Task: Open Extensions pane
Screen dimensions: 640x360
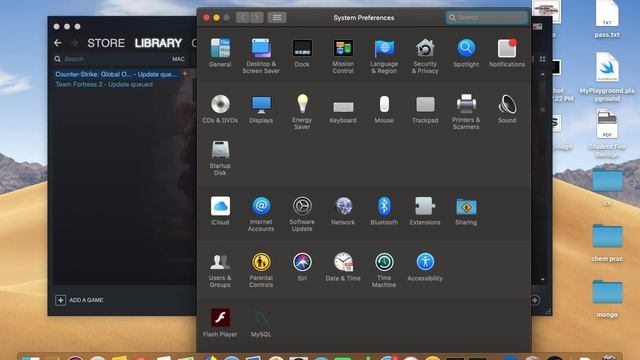Action: (x=425, y=211)
